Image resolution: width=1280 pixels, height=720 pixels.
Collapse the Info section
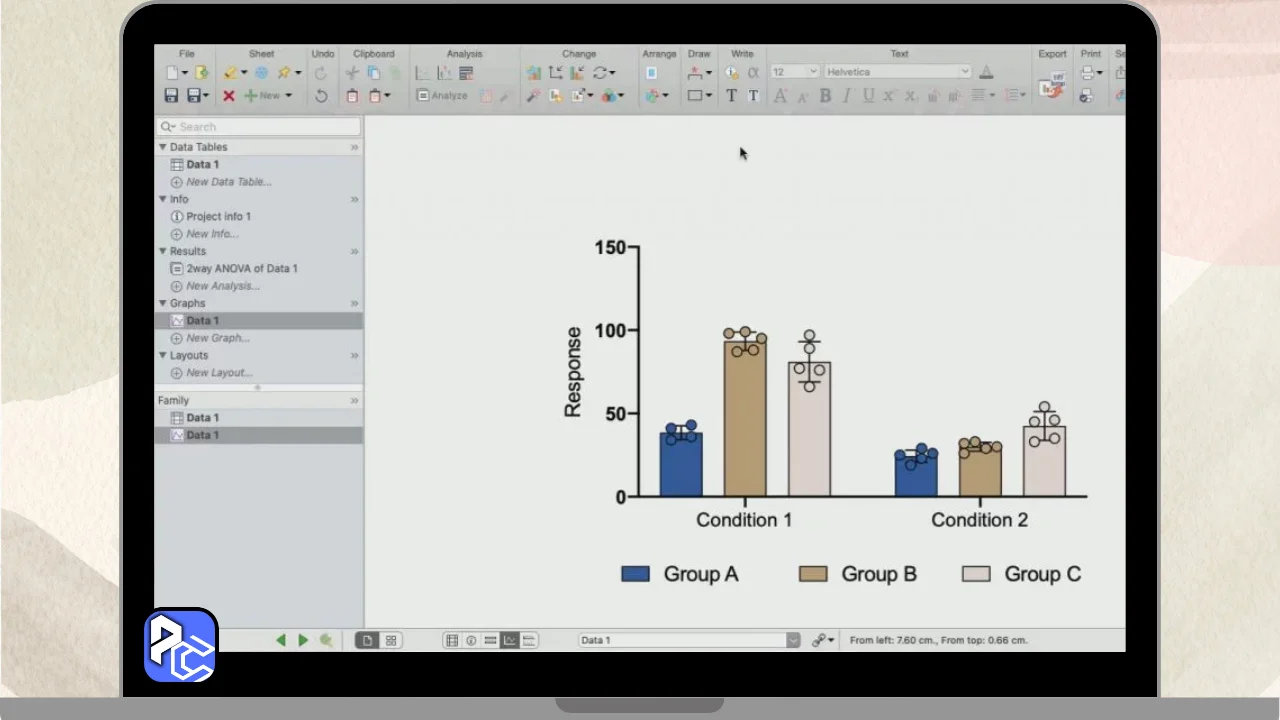click(163, 199)
